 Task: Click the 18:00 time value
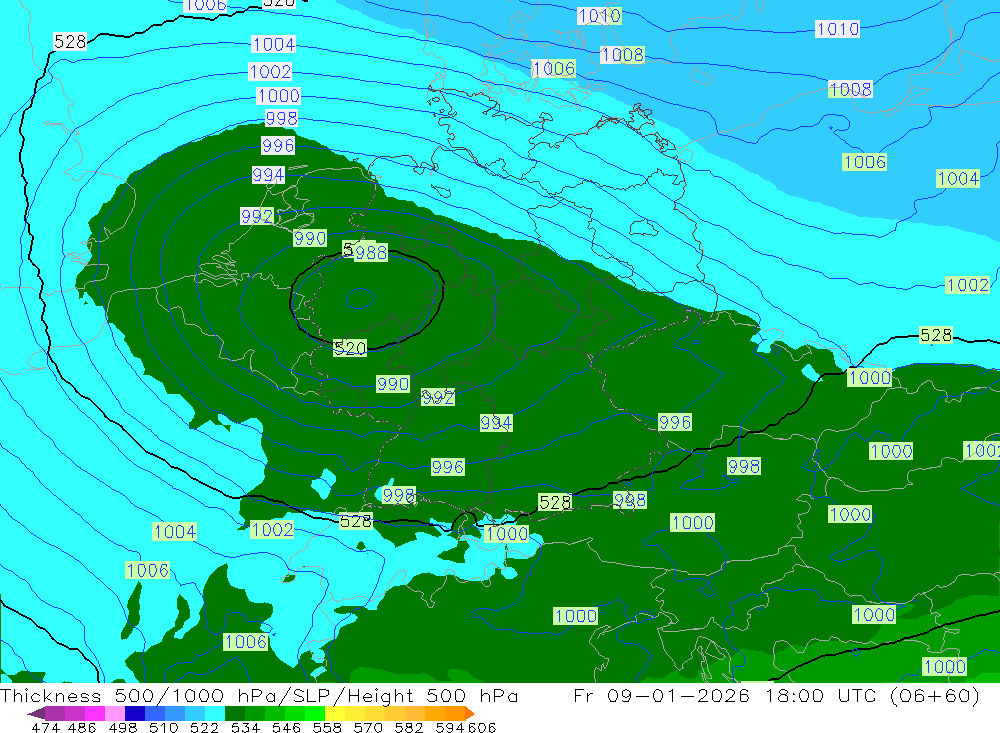coord(795,695)
